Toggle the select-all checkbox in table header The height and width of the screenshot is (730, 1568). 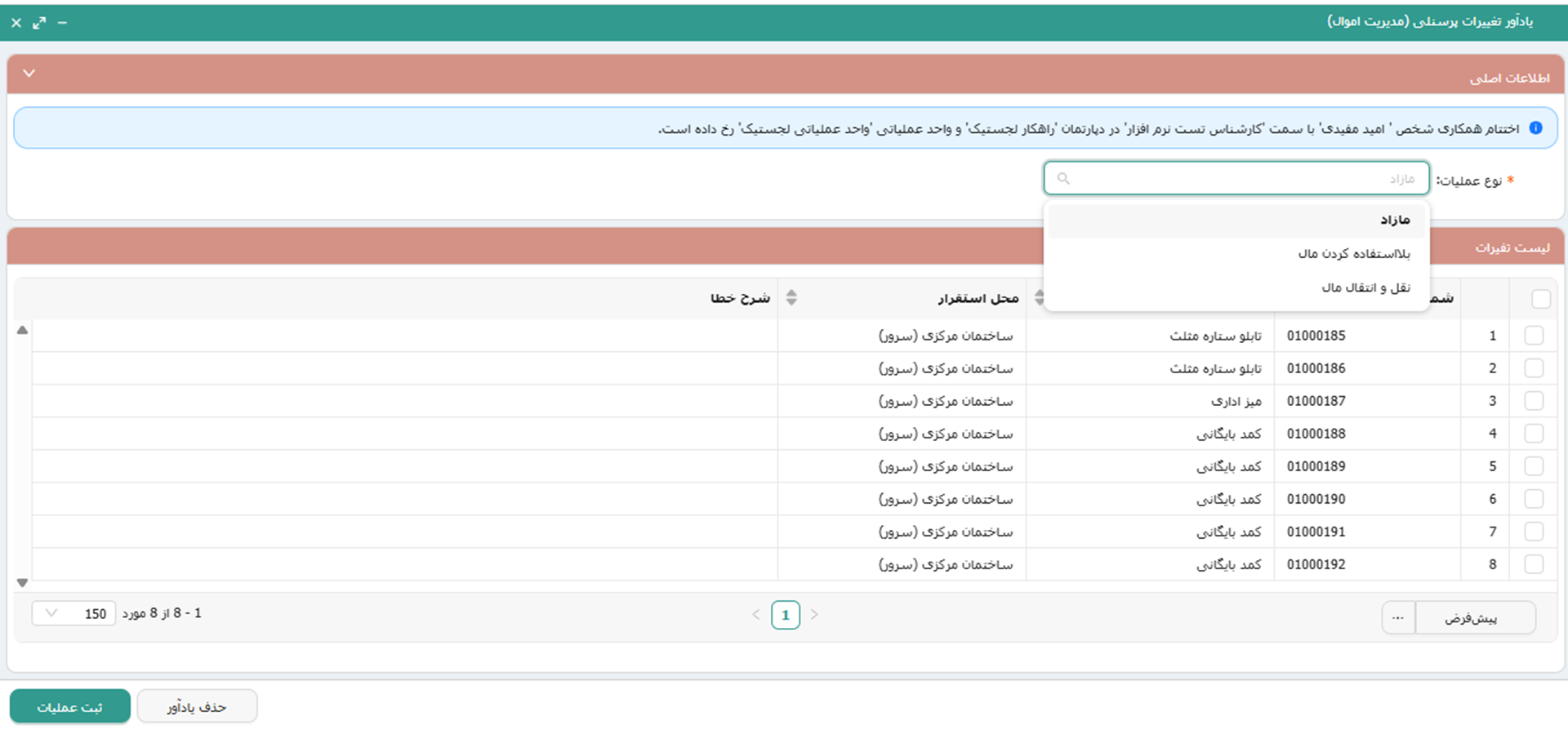point(1540,299)
